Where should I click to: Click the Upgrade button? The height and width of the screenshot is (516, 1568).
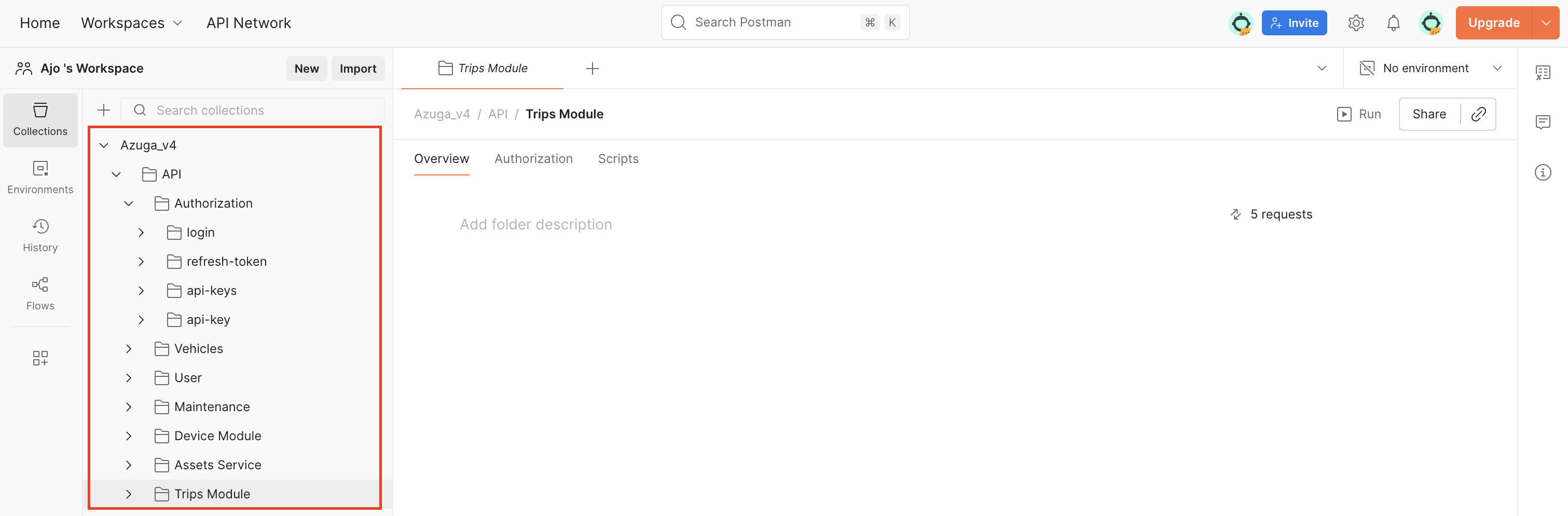point(1494,23)
